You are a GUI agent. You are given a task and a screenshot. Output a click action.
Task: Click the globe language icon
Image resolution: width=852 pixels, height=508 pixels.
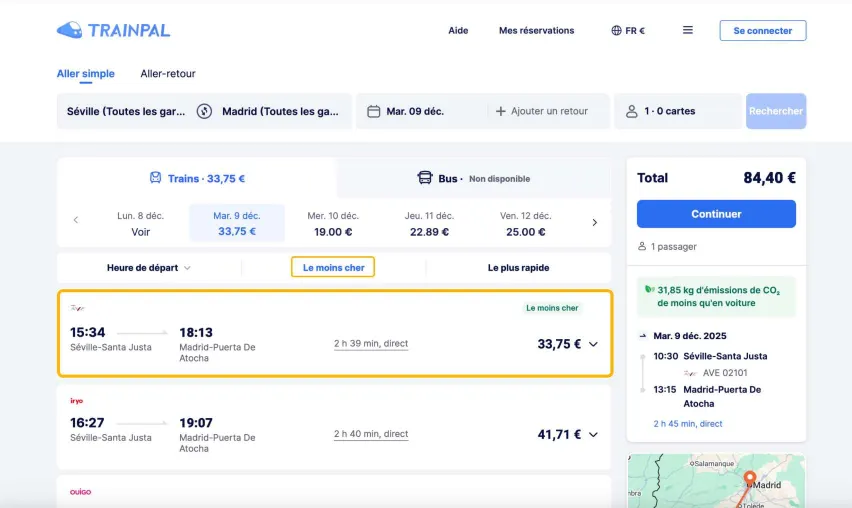(616, 30)
